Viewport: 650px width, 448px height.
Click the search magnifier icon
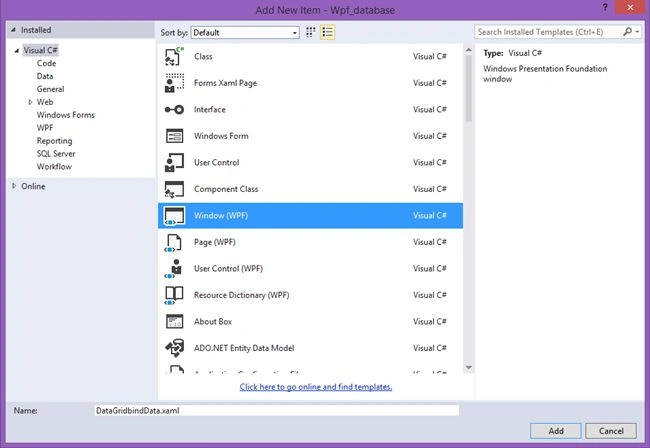coord(627,31)
